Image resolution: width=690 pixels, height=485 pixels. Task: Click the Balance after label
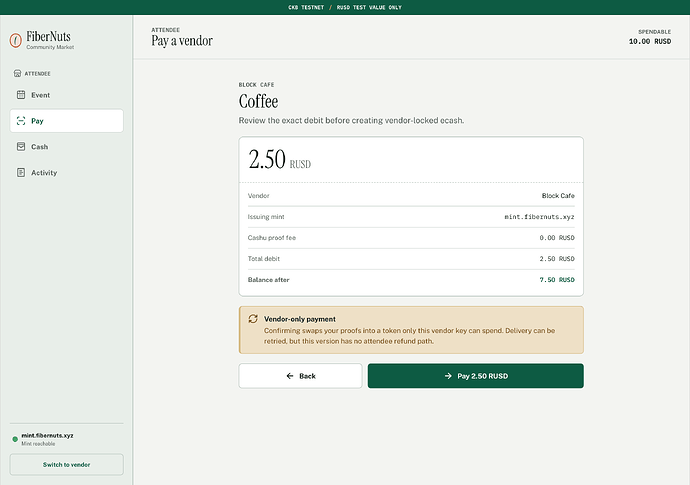coord(268,280)
